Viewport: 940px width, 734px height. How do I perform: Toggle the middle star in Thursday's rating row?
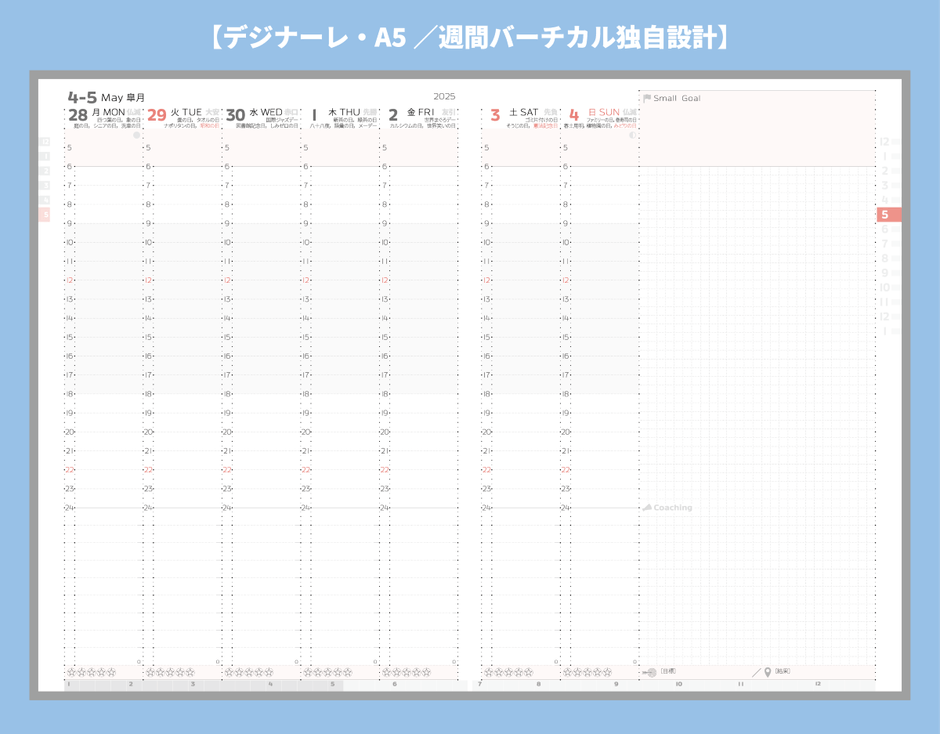pyautogui.click(x=326, y=669)
